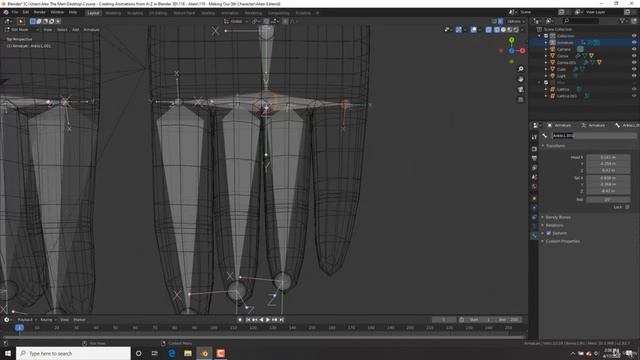Open the Edit Mode dropdown
The width and height of the screenshot is (640, 360).
click(x=22, y=30)
